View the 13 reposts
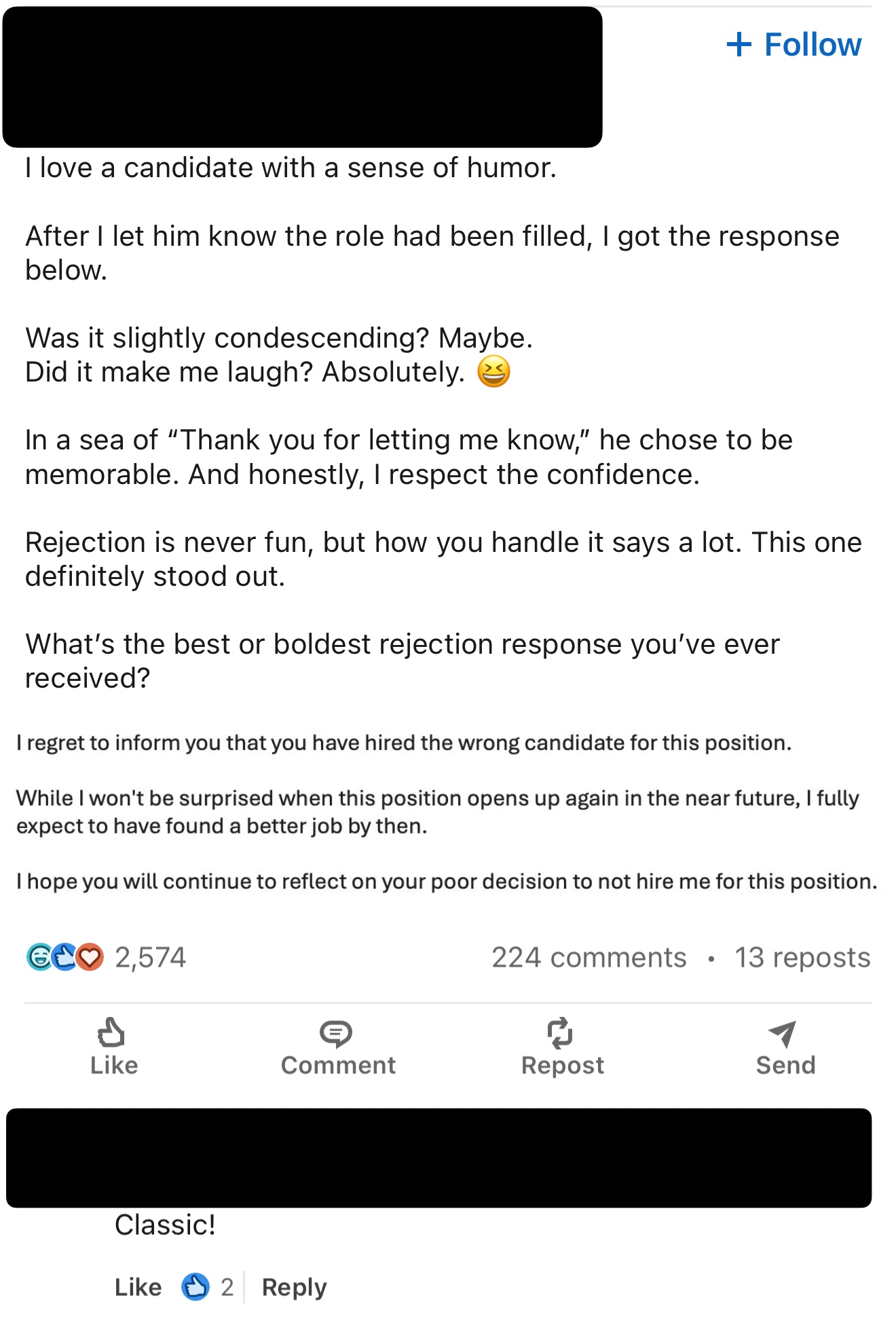This screenshot has height=1319, width=896. (x=802, y=957)
